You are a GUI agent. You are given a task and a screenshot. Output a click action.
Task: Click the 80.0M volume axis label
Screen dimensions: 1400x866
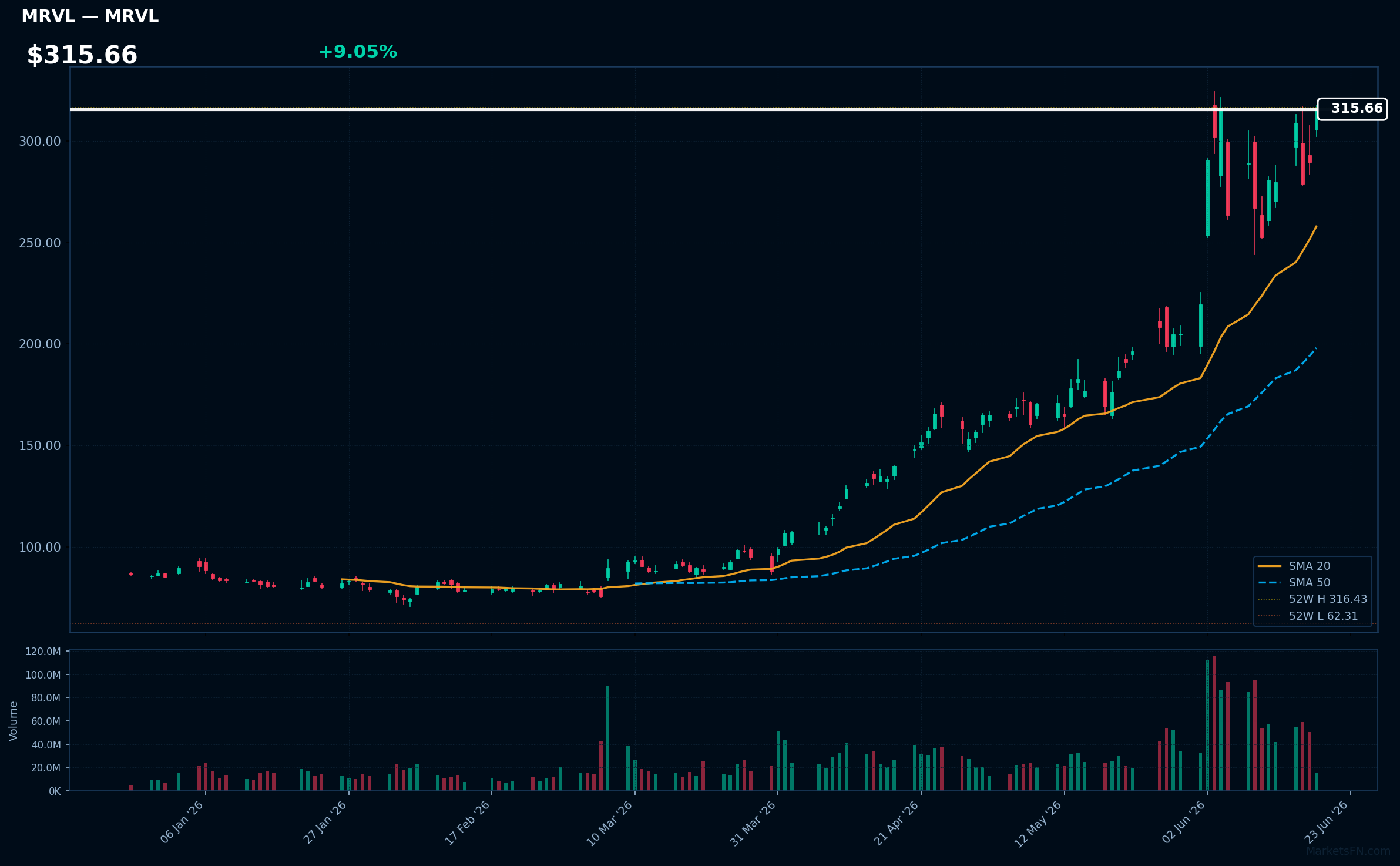(46, 698)
